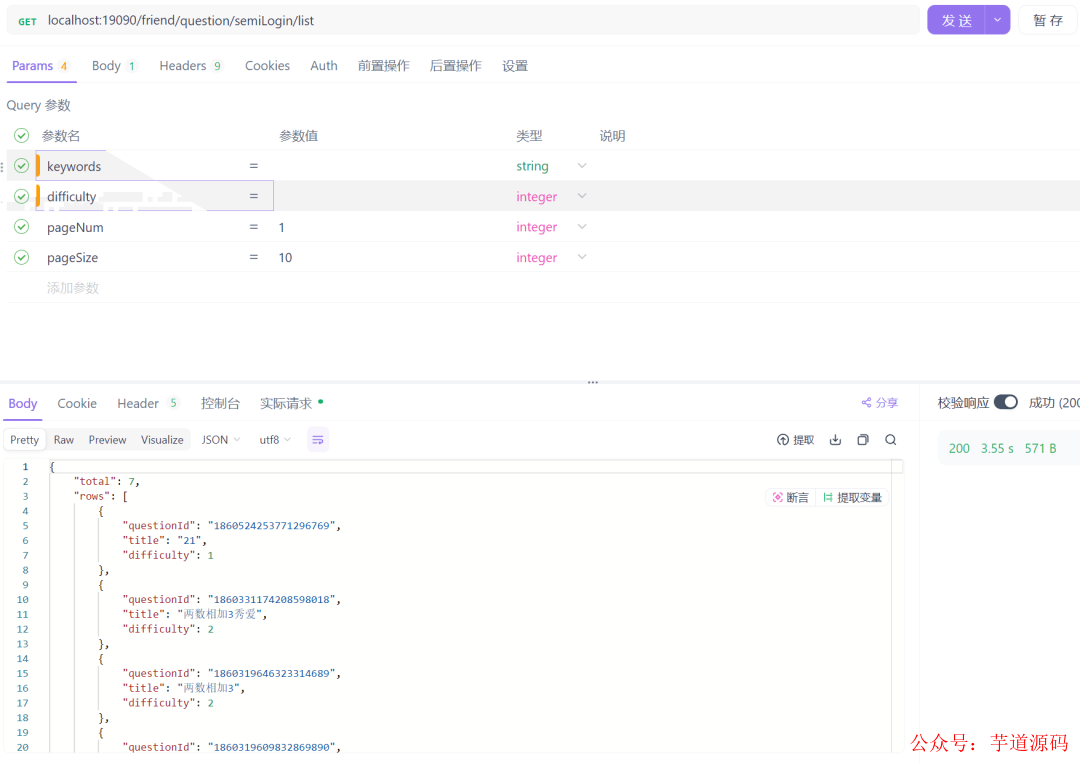Click the 3.55 s response time

997,448
